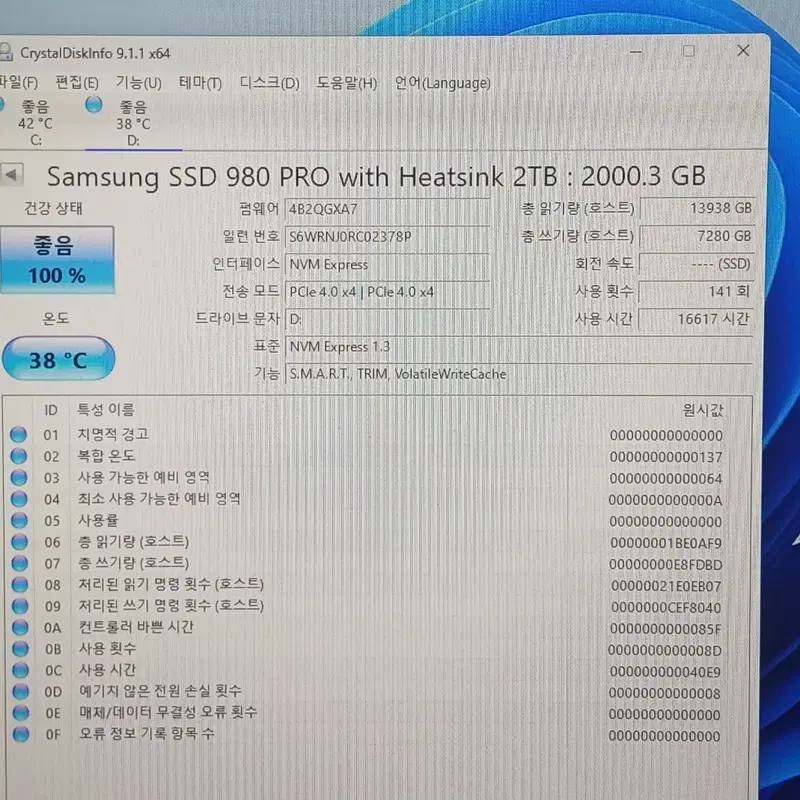Click the status circle of row 0E

21,713
